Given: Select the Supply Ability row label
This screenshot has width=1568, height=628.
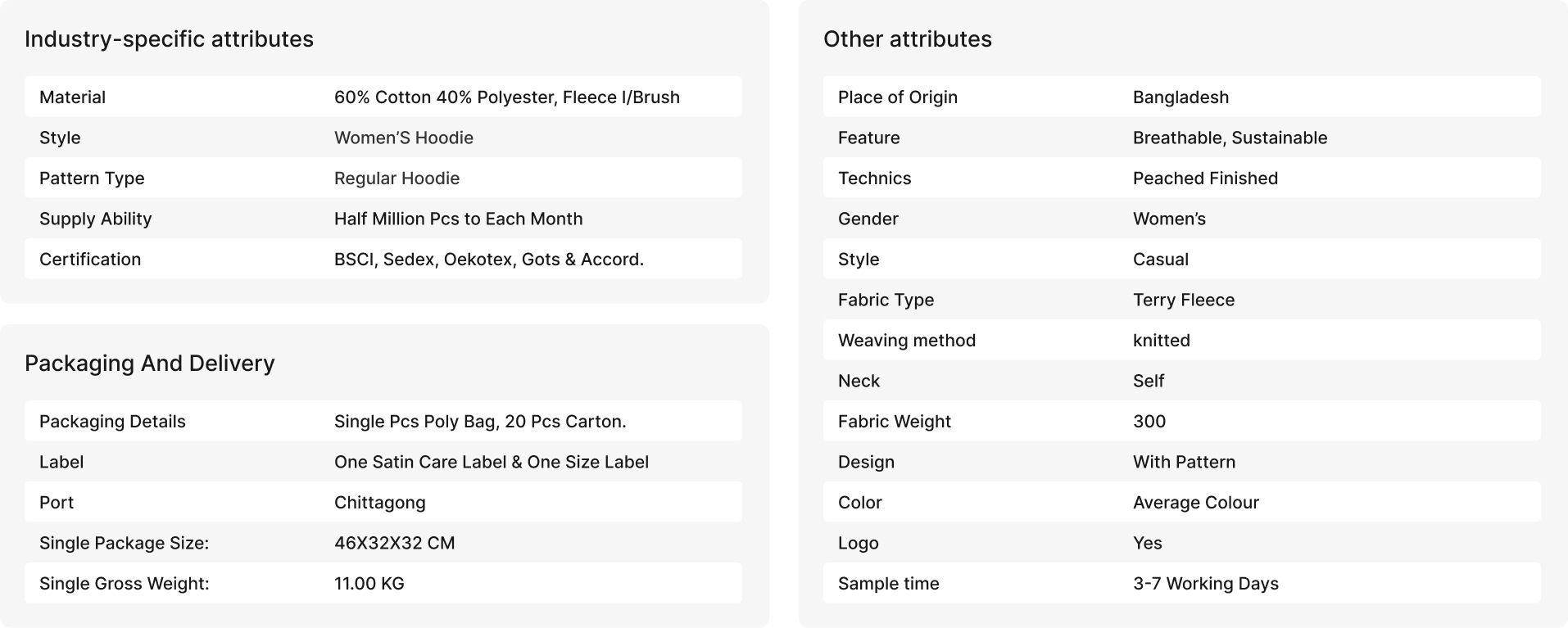Looking at the screenshot, I should coord(96,219).
